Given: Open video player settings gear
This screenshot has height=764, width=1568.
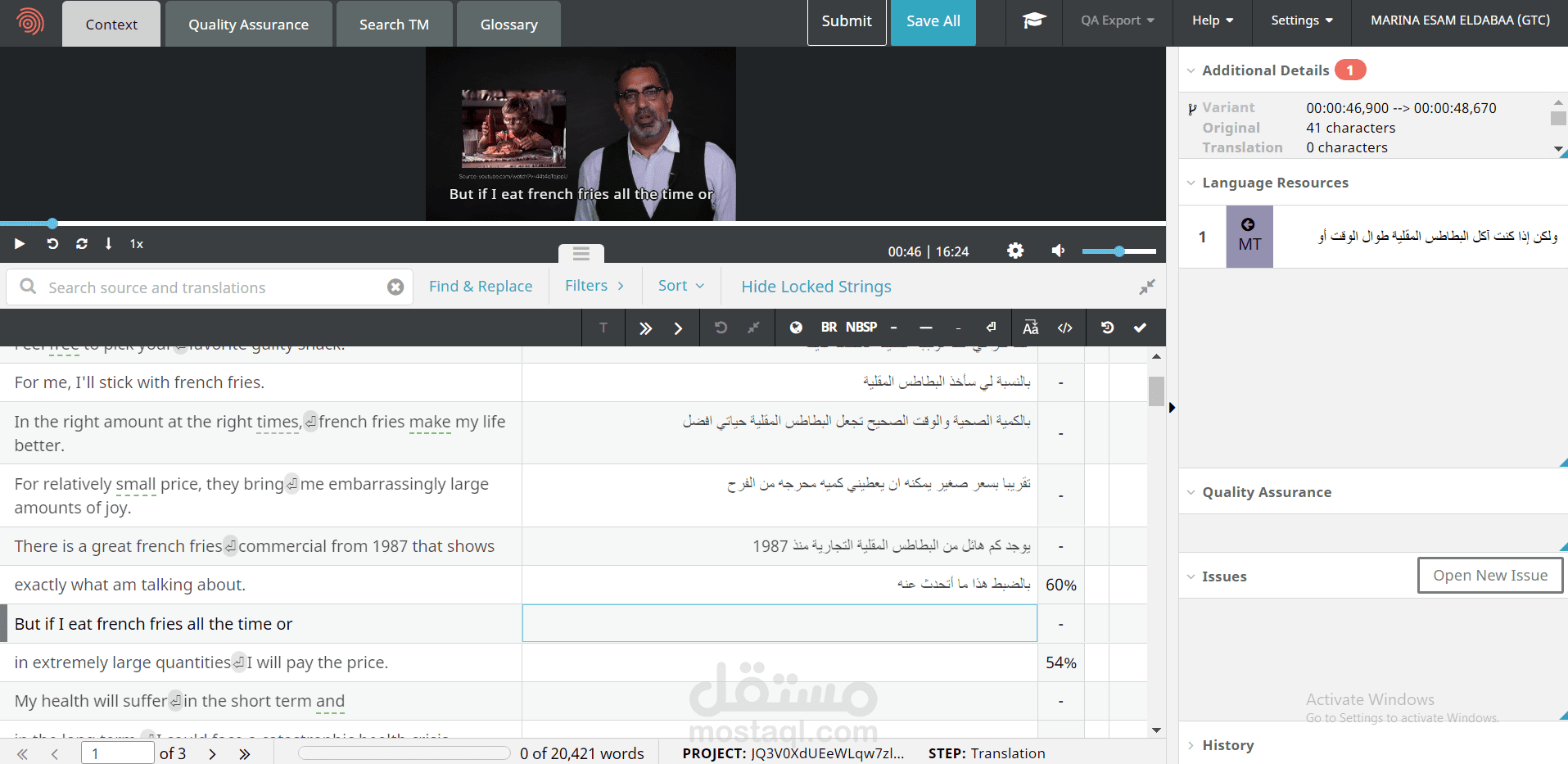Looking at the screenshot, I should click(x=1015, y=251).
